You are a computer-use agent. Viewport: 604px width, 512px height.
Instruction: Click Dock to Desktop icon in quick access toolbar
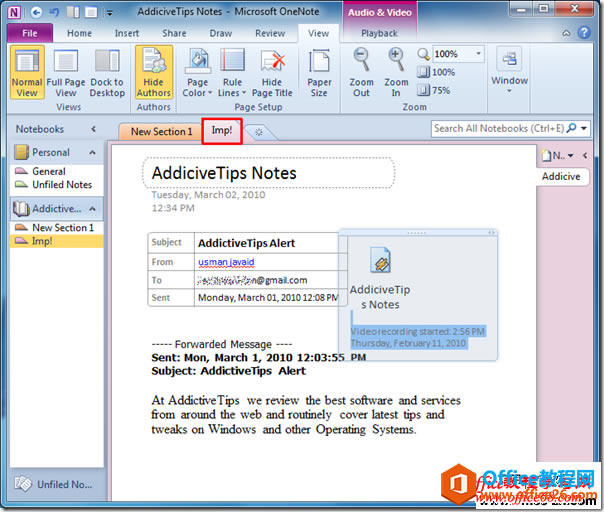(x=73, y=12)
